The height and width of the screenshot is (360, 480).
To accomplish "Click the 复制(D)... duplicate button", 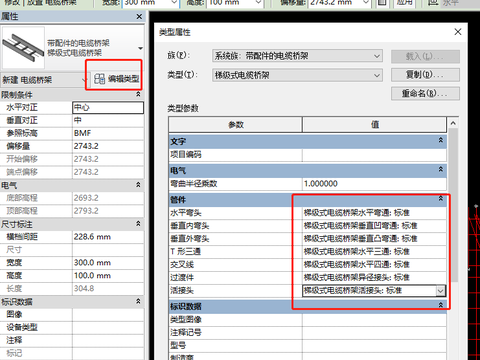I will pyautogui.click(x=425, y=75).
